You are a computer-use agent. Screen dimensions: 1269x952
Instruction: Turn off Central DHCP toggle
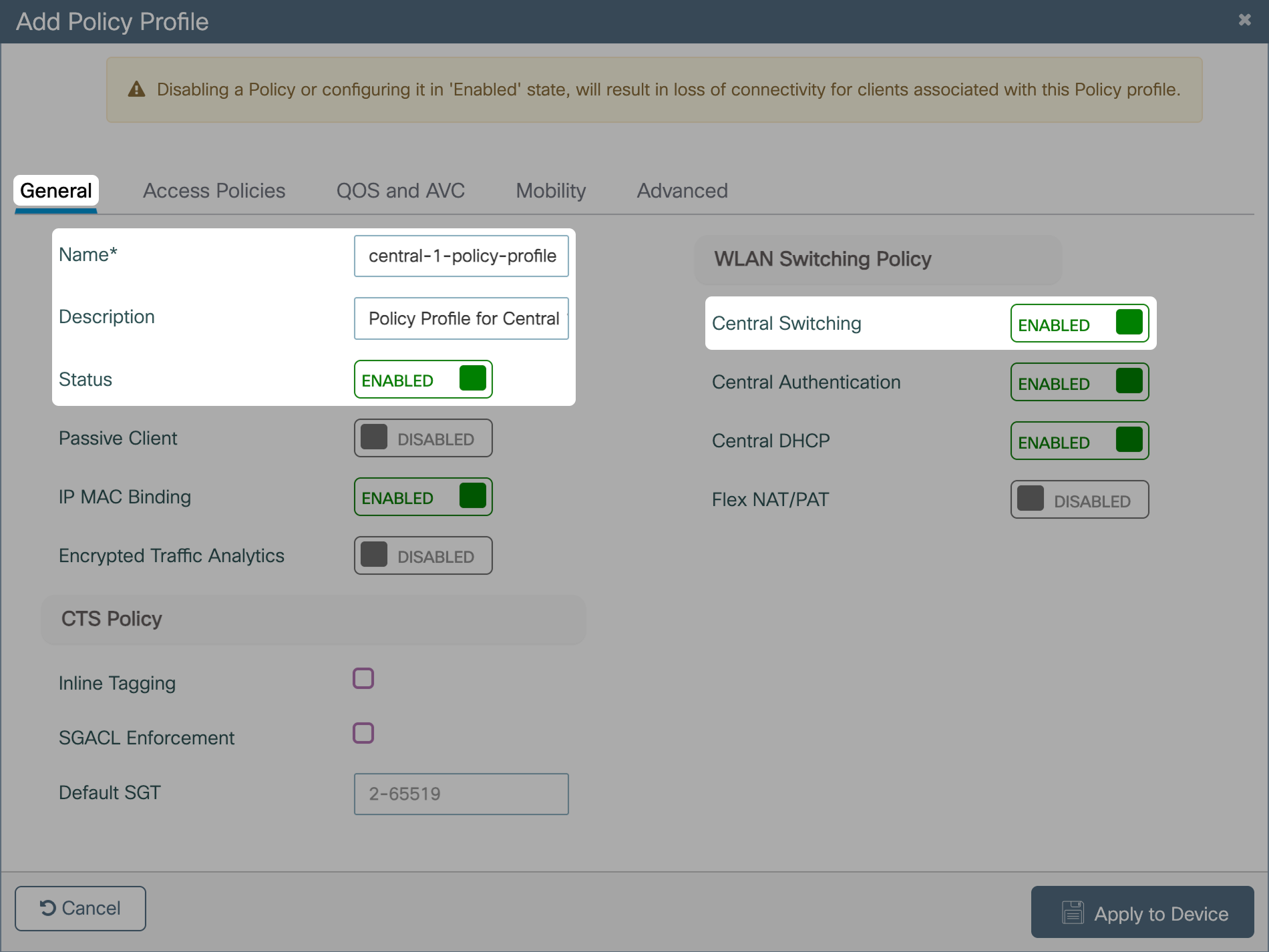1079,441
